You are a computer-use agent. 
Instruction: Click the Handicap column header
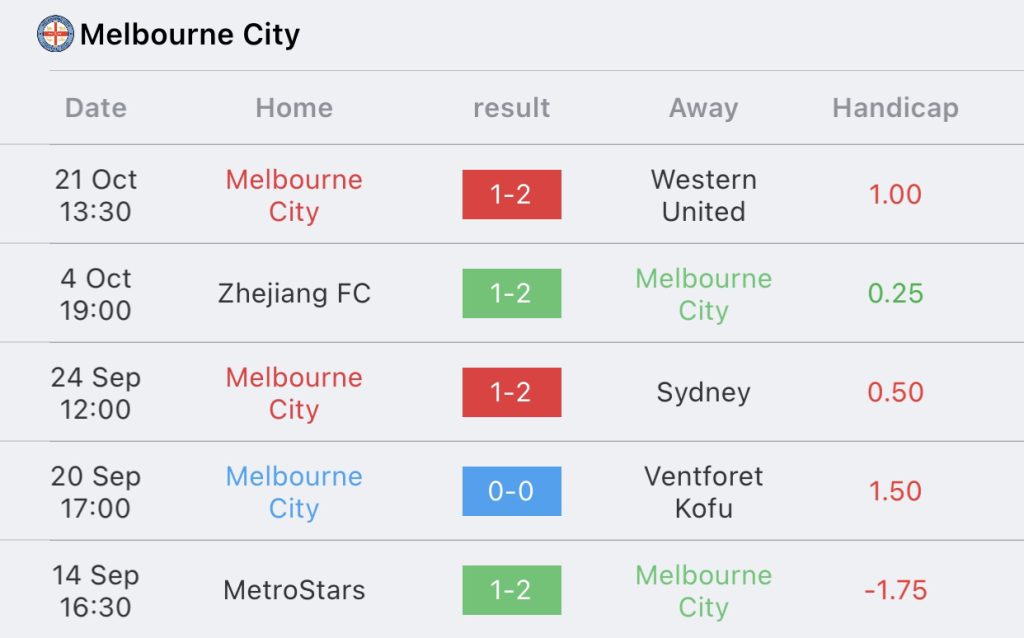pos(895,108)
